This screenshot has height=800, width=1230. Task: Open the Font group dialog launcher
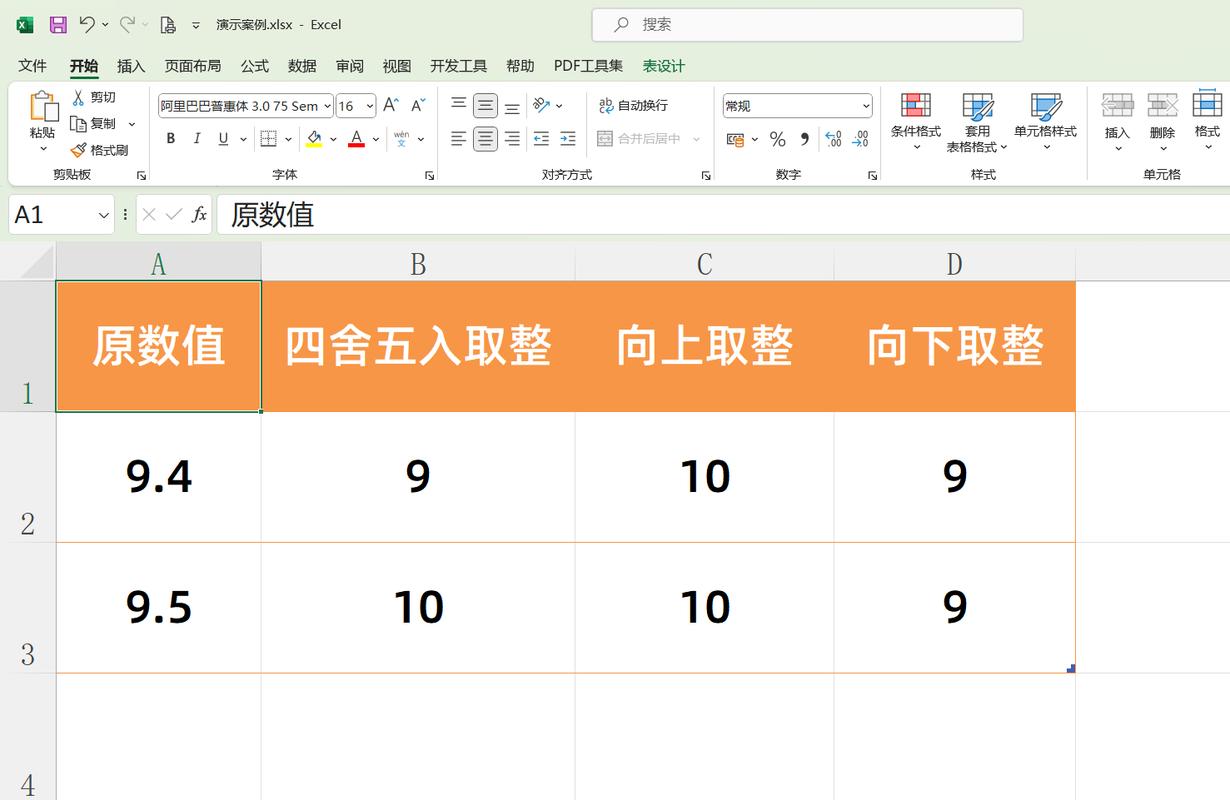pos(429,175)
